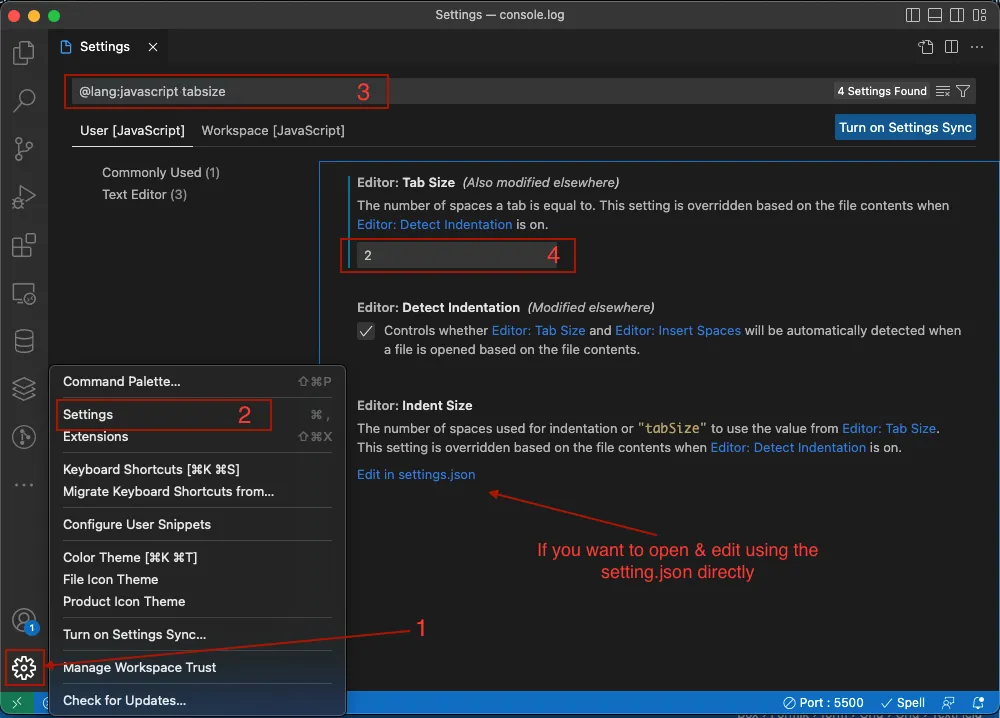Show additional views ellipsis in activity bar
Image resolution: width=1000 pixels, height=718 pixels.
[x=24, y=485]
